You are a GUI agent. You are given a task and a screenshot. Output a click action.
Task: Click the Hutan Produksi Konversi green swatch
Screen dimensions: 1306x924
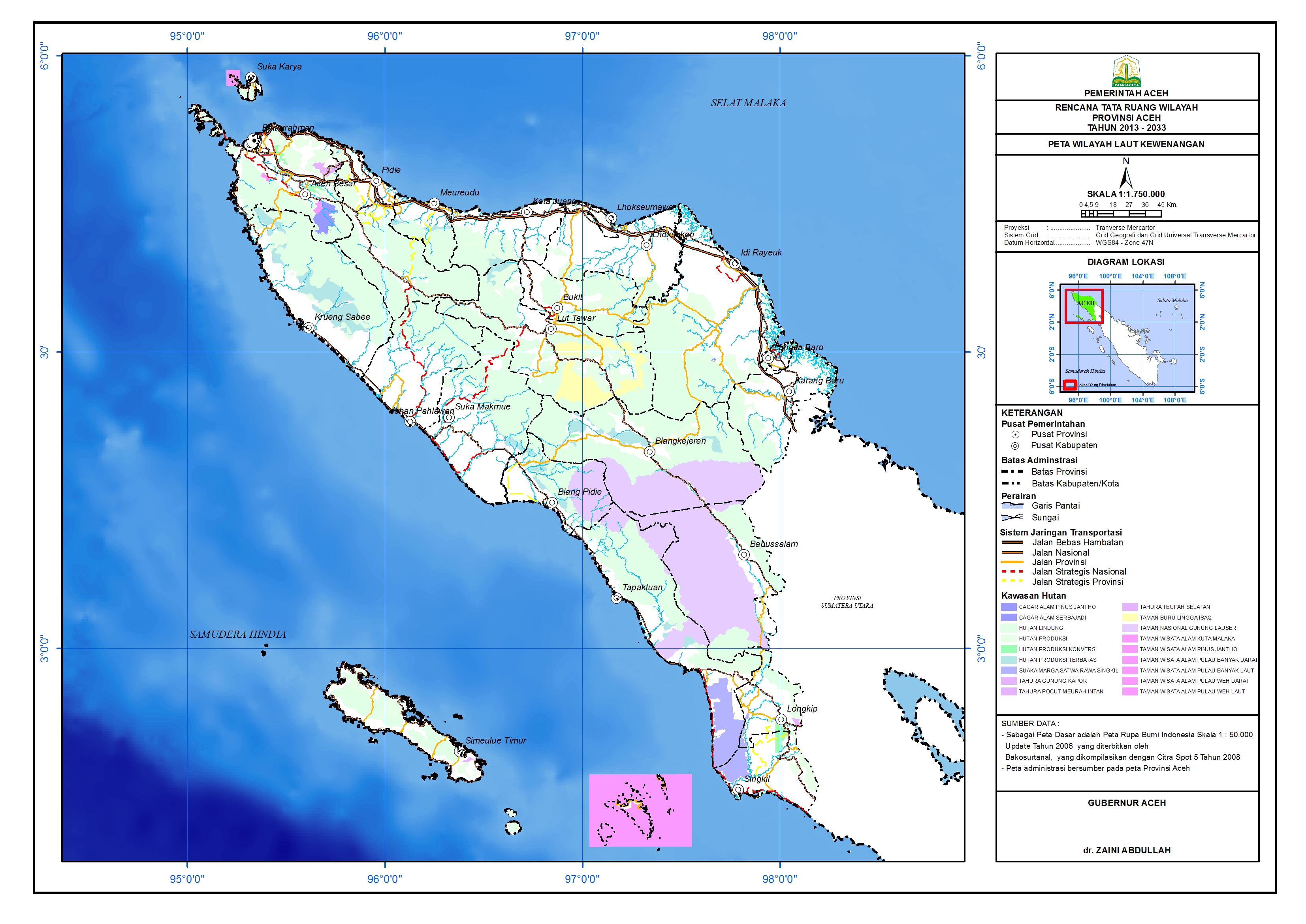pos(1009,649)
